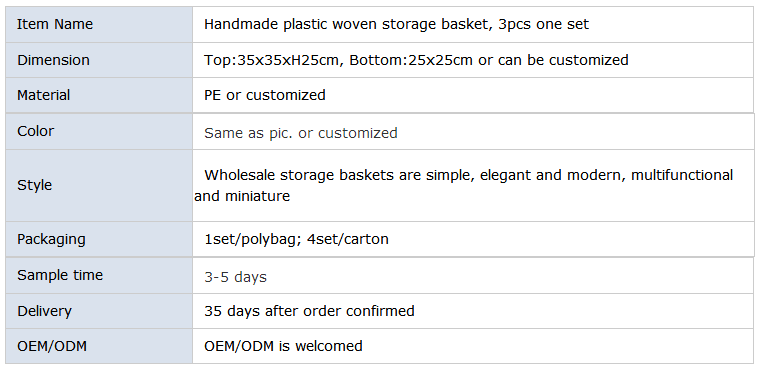Click the Dimension label cell

tap(99, 60)
